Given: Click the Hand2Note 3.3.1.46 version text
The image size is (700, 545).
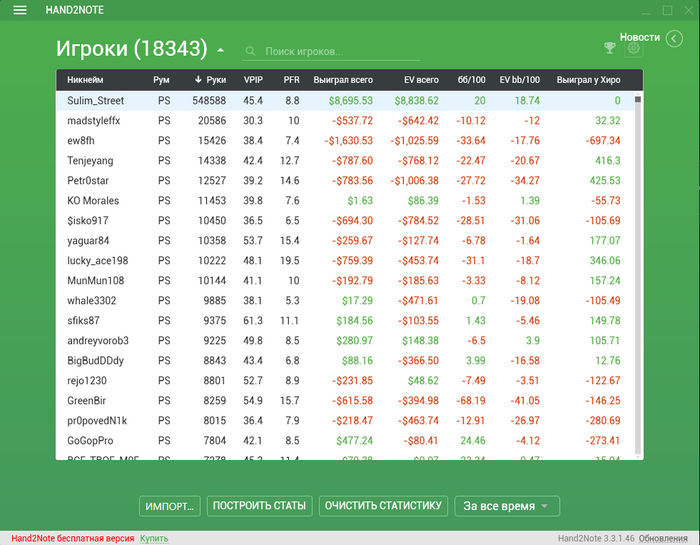Looking at the screenshot, I should (x=596, y=538).
